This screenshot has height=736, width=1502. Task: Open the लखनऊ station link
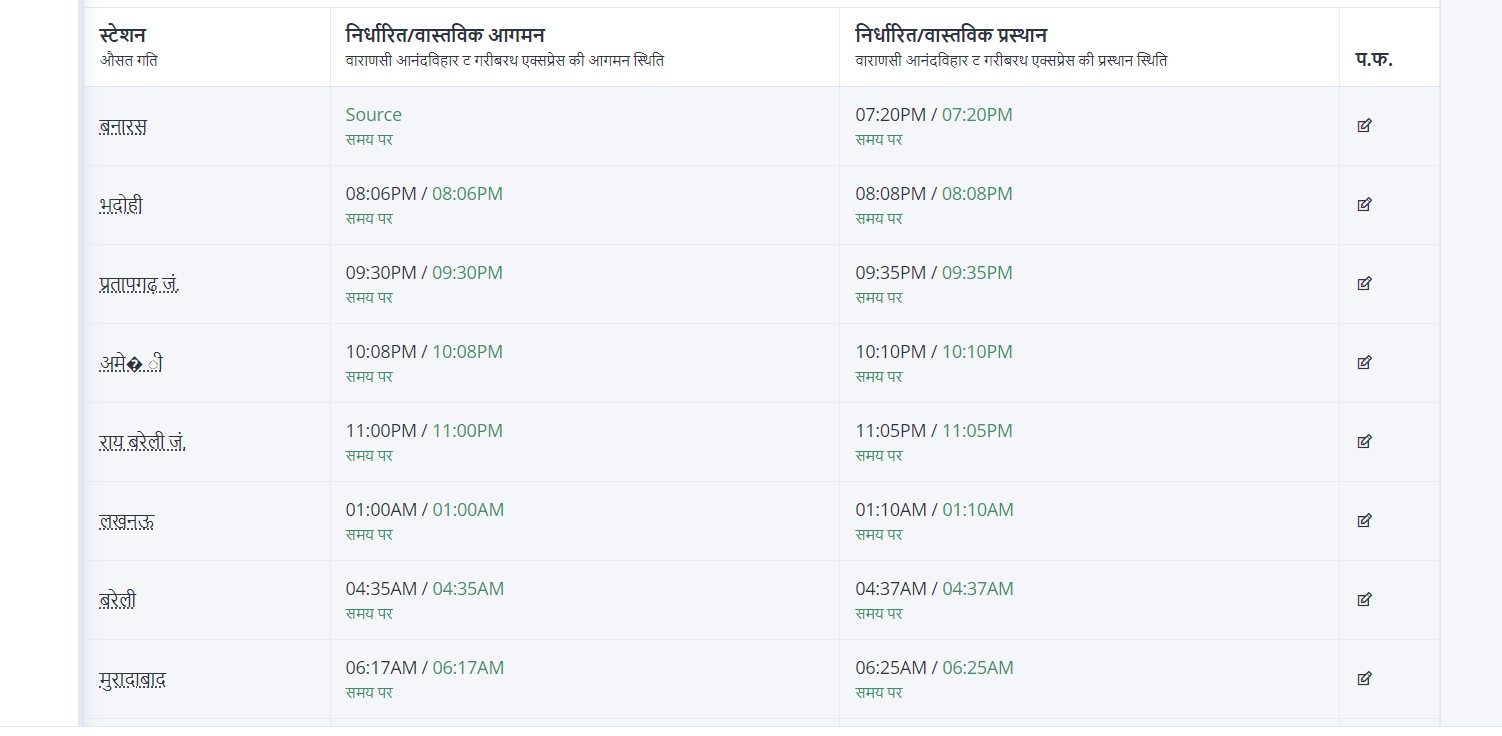coord(127,521)
